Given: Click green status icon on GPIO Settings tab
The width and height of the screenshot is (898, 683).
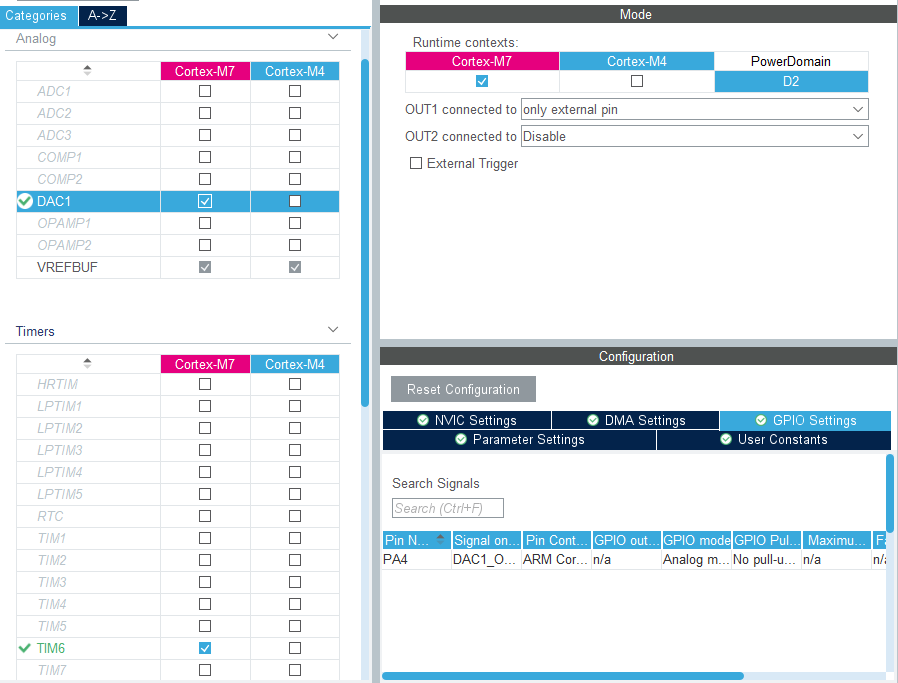Looking at the screenshot, I should point(761,420).
